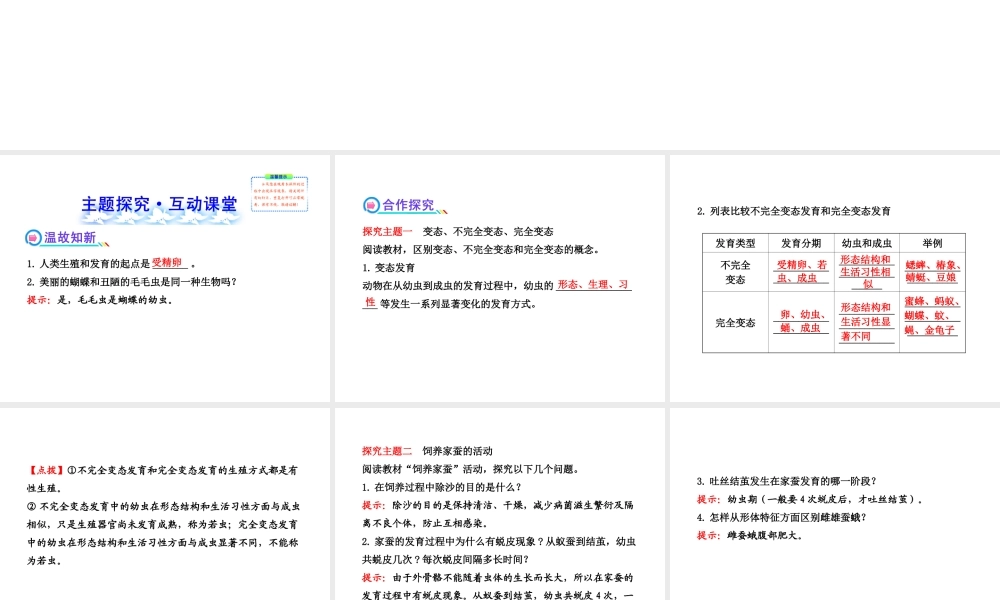Click the icon beside 合作探究 heading

tap(371, 205)
